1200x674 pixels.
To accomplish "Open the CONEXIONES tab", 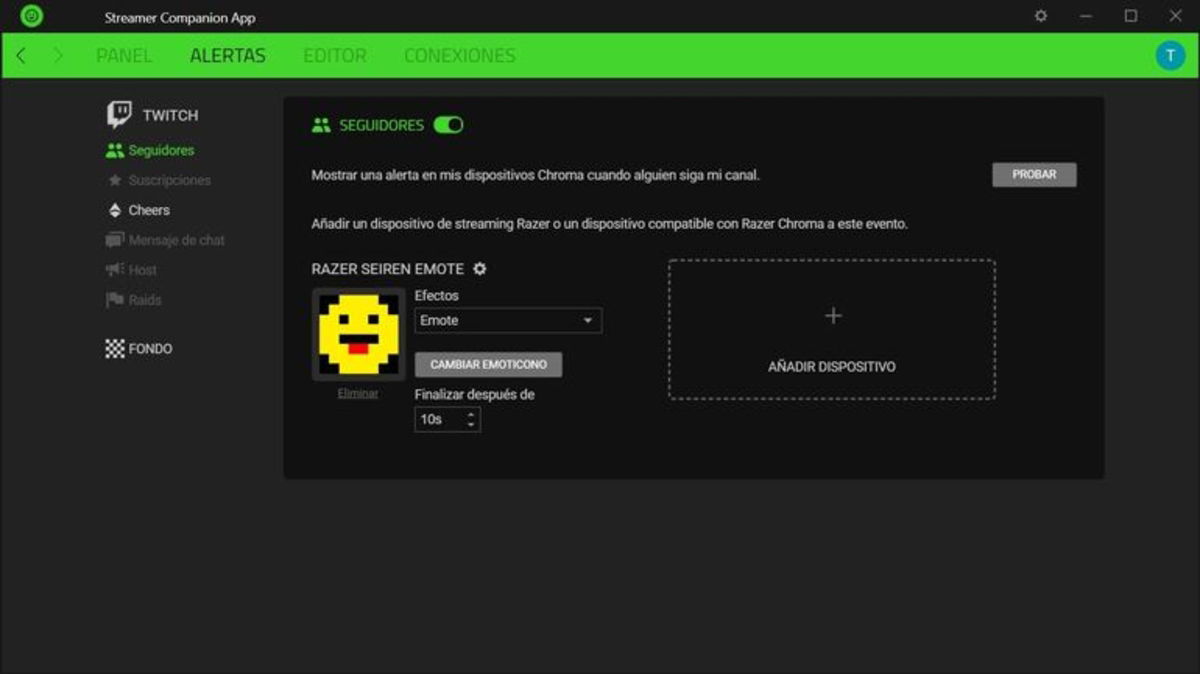I will 459,56.
